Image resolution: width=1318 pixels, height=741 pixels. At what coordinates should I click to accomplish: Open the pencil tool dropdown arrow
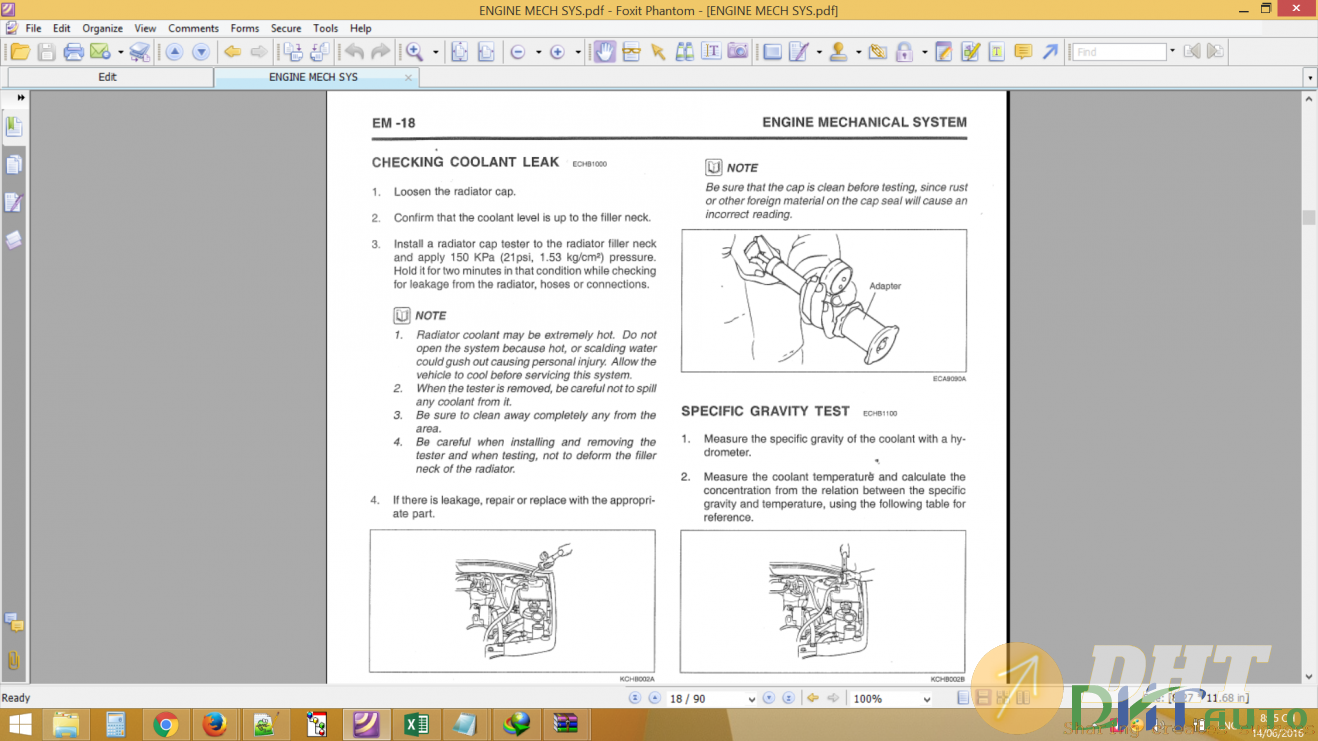819,52
